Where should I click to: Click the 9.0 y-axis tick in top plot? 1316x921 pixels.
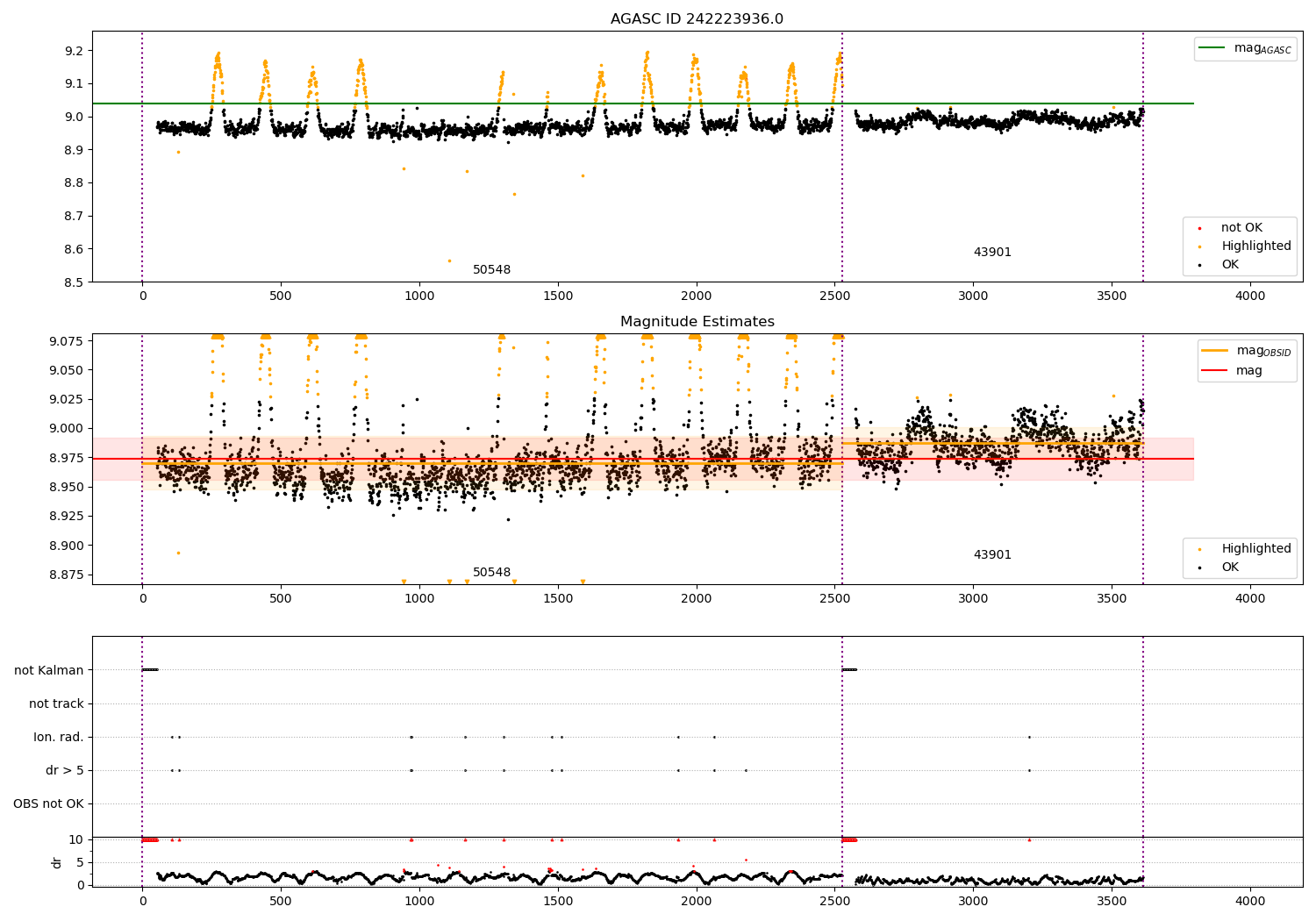tap(75, 117)
